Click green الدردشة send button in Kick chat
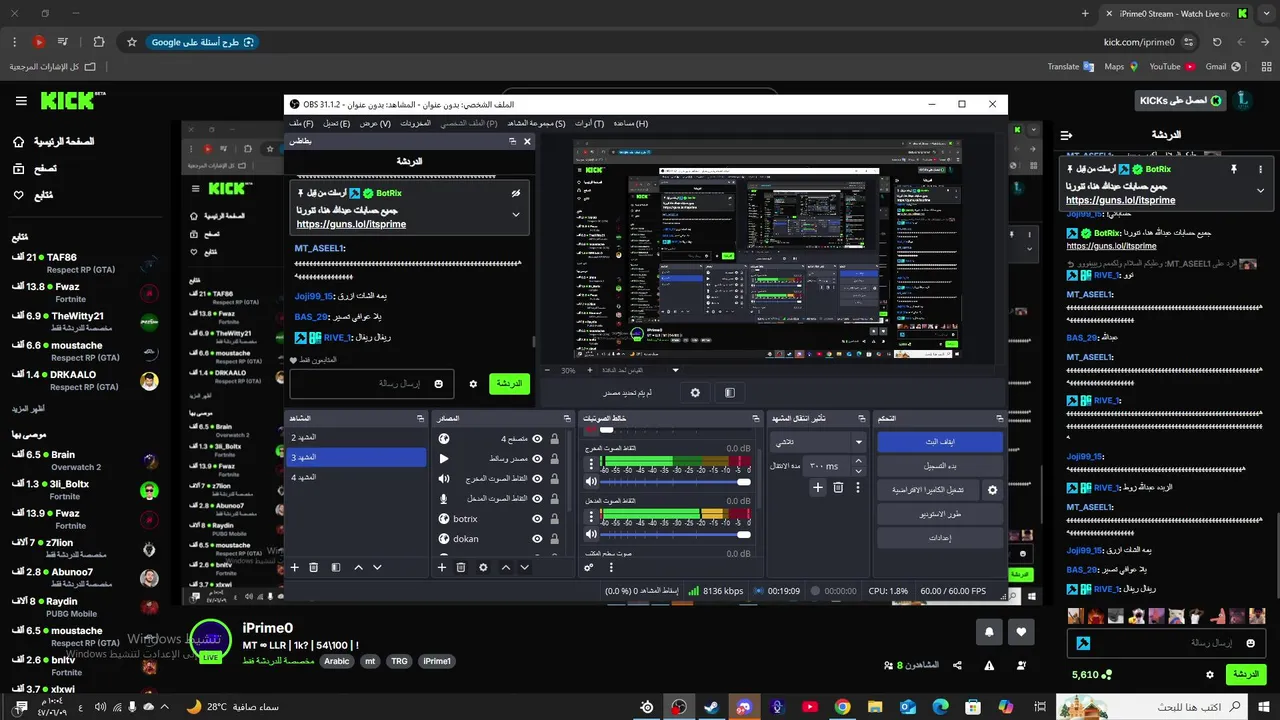Viewport: 1280px width, 720px height. (1245, 674)
